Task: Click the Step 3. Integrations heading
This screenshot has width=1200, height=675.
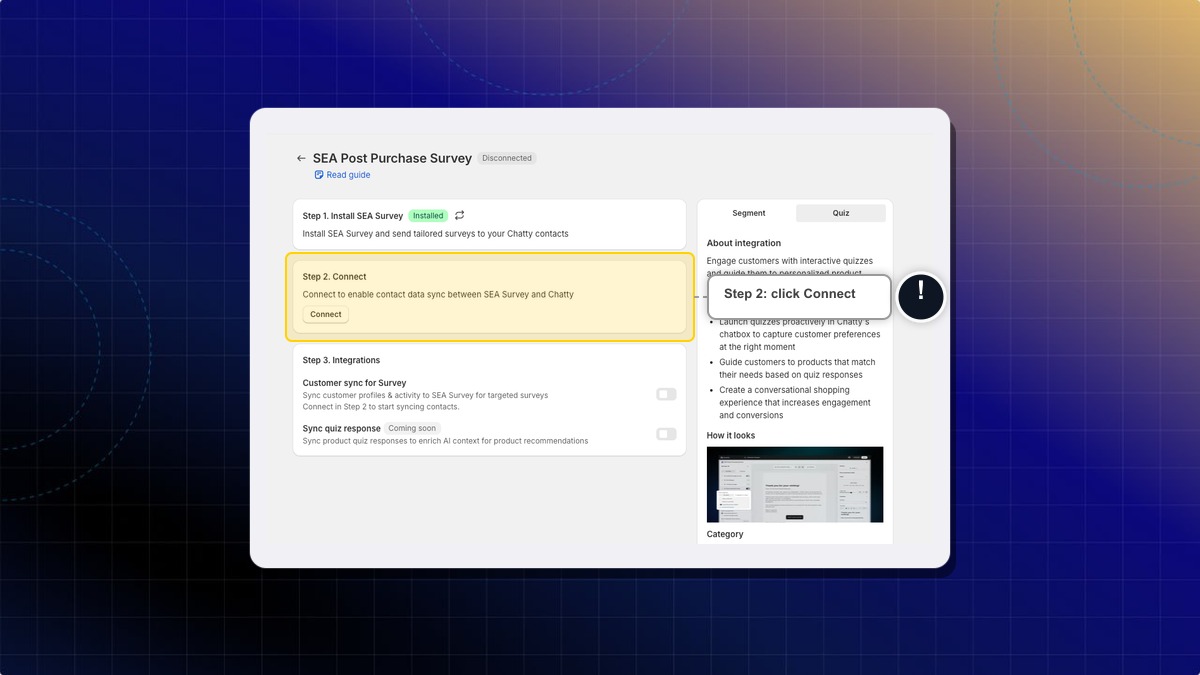Action: click(341, 360)
